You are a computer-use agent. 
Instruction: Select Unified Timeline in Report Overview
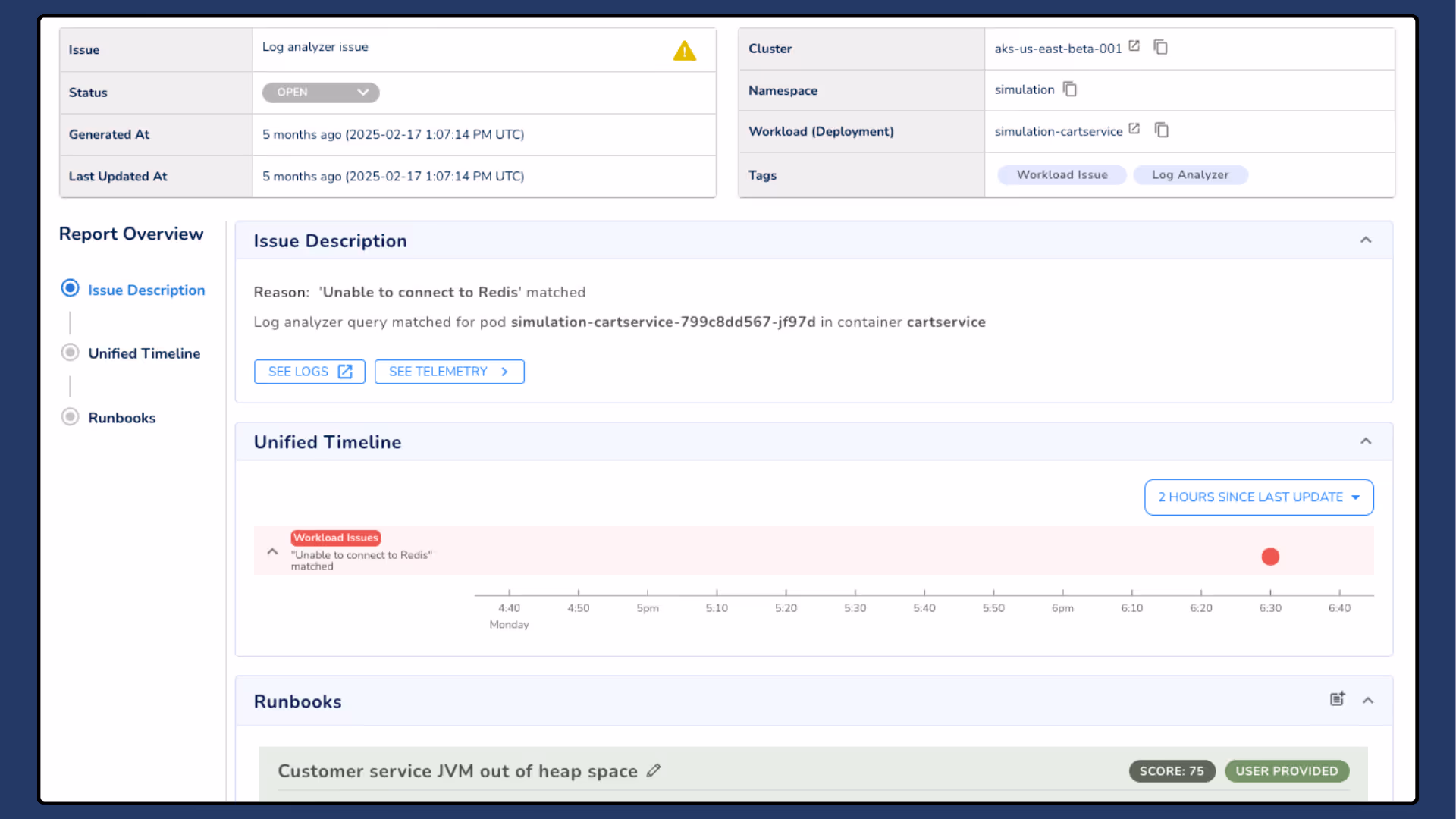click(x=144, y=353)
